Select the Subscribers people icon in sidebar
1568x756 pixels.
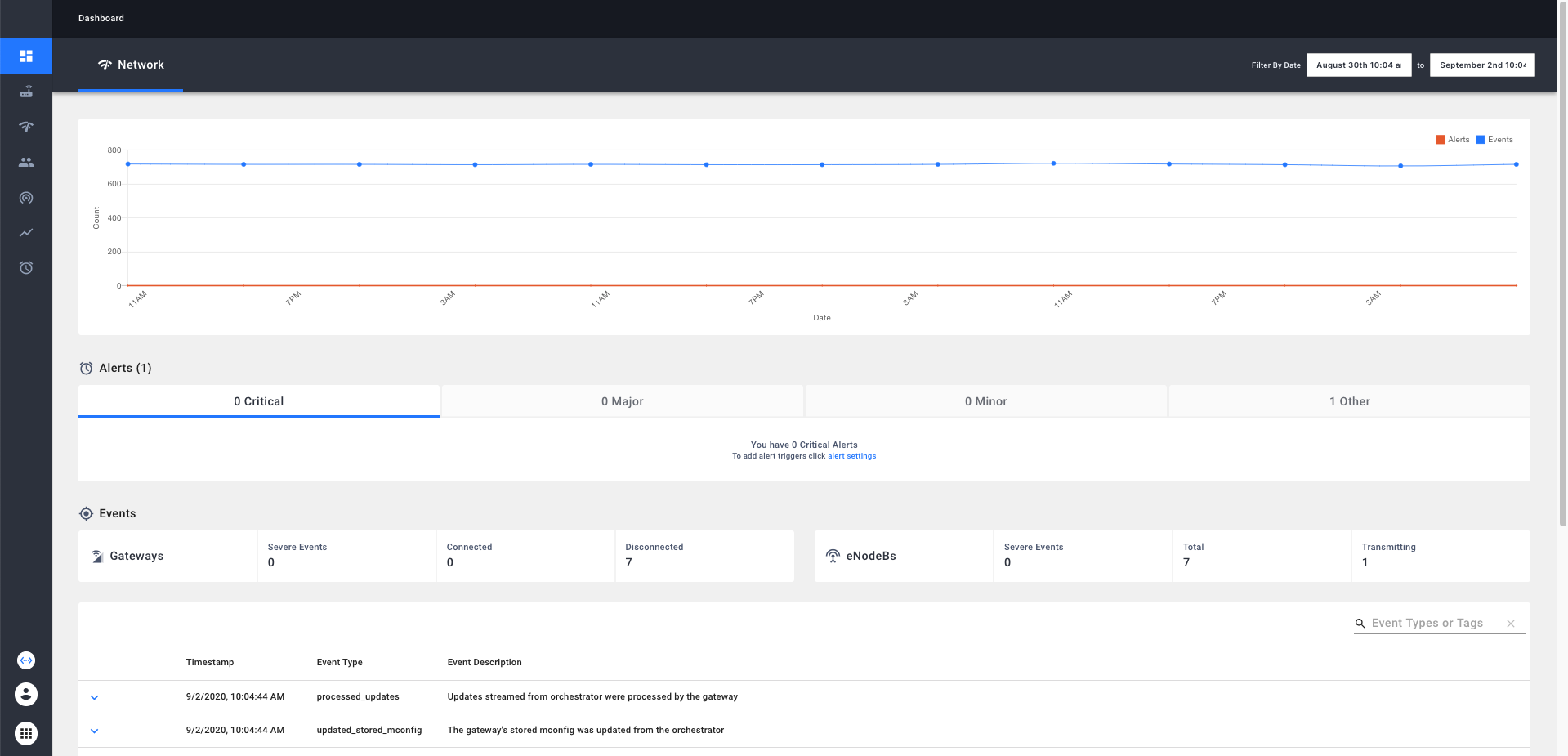[x=26, y=162]
